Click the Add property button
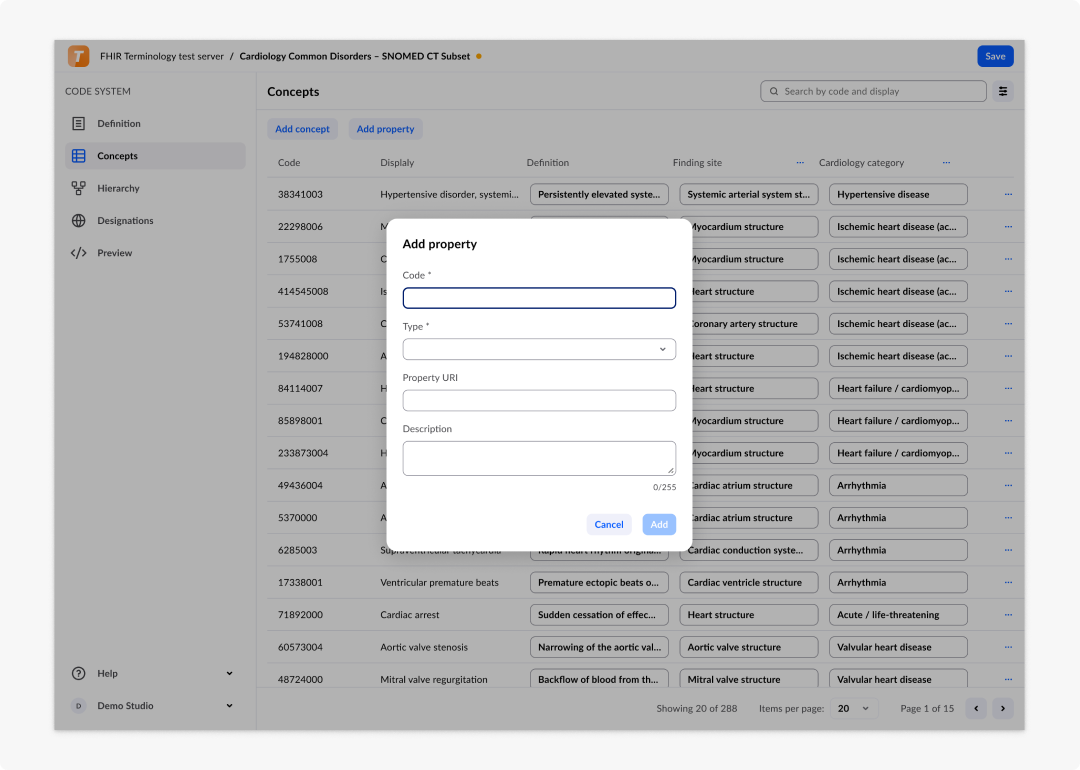 (x=386, y=129)
